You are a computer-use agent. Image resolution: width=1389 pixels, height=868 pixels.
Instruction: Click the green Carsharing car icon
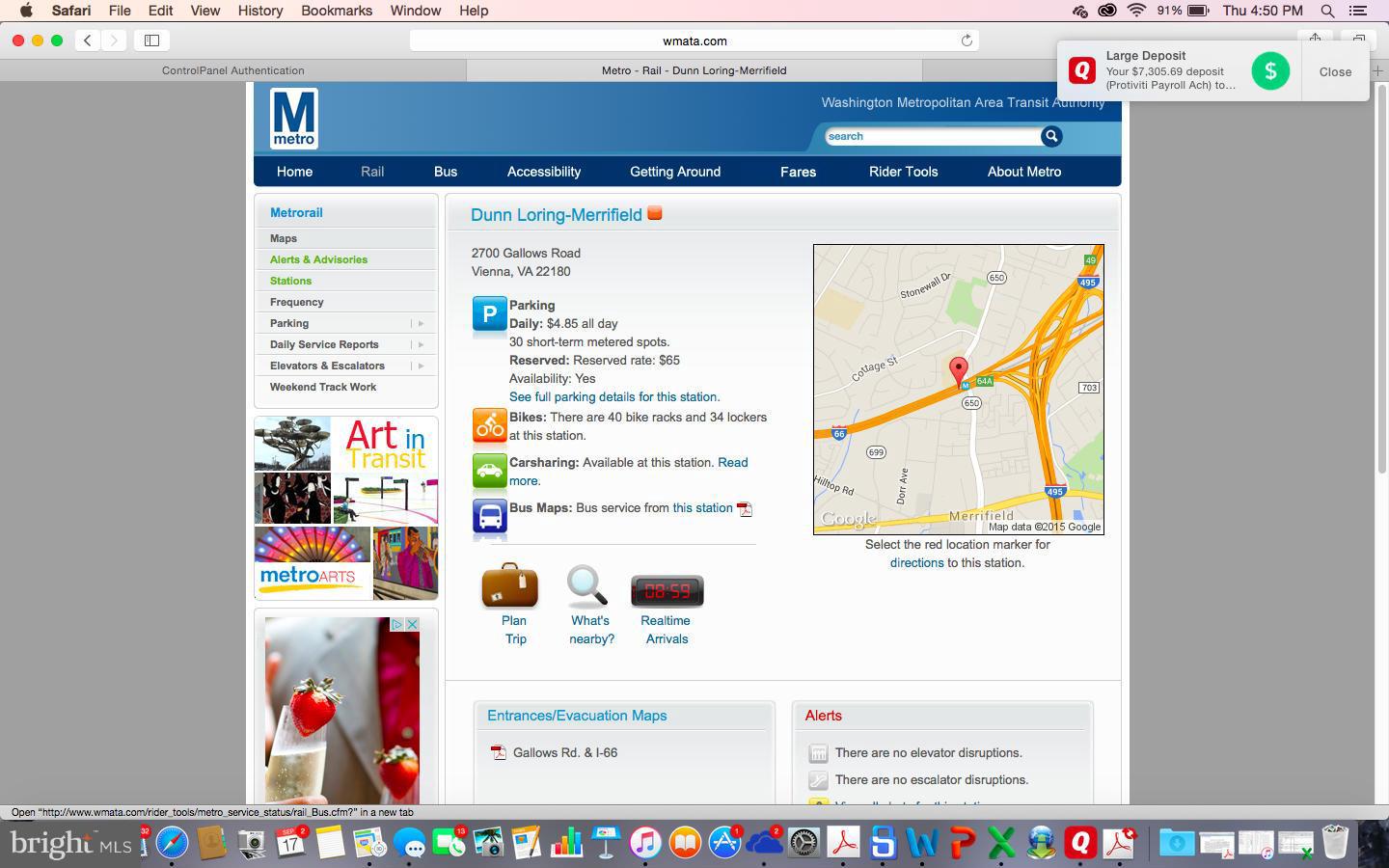tap(489, 471)
